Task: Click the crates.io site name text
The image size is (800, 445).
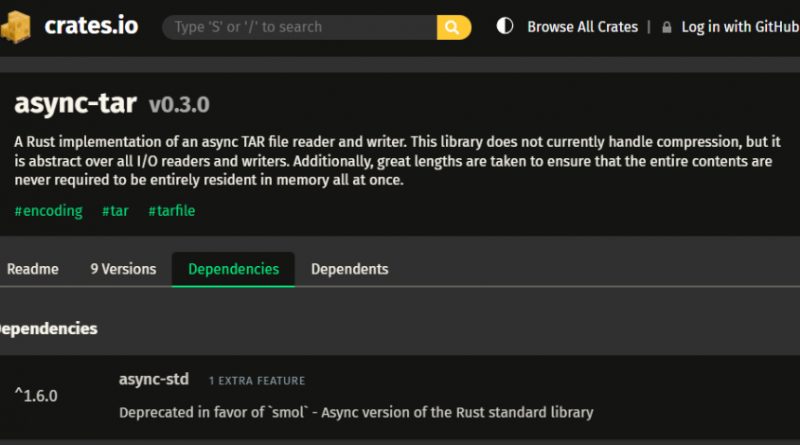Action: coord(92,27)
